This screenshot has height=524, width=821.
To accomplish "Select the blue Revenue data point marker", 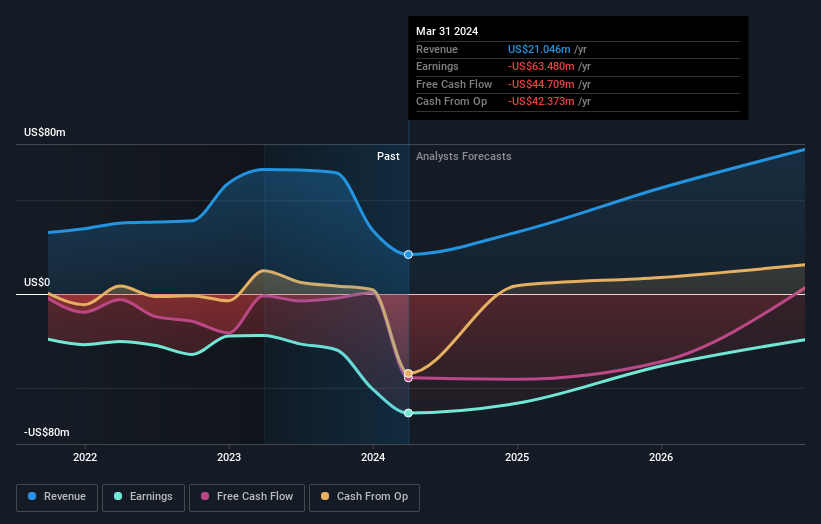I will [x=408, y=254].
